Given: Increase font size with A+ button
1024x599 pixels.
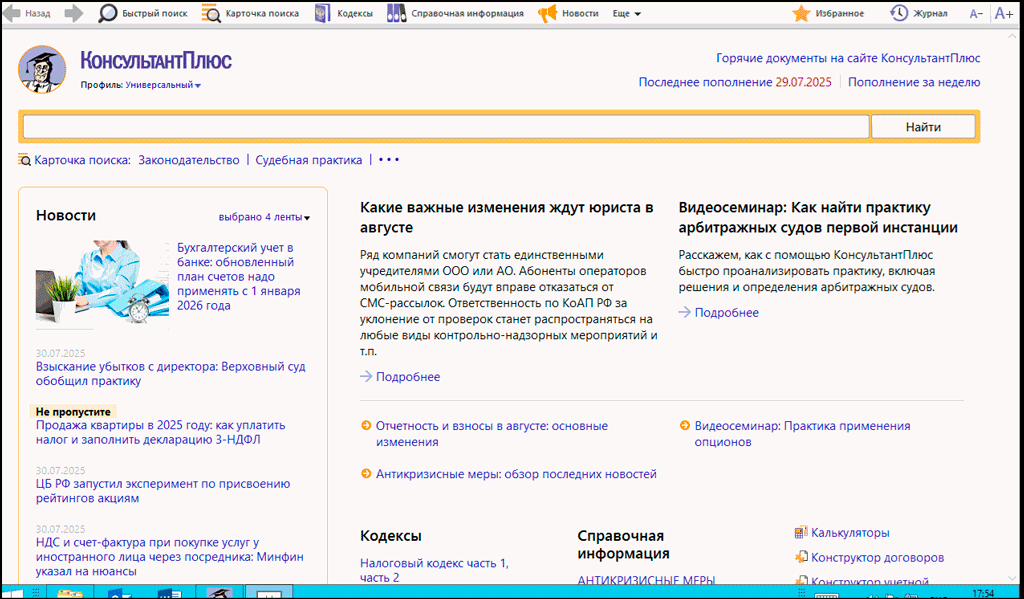Looking at the screenshot, I should pos(1004,14).
